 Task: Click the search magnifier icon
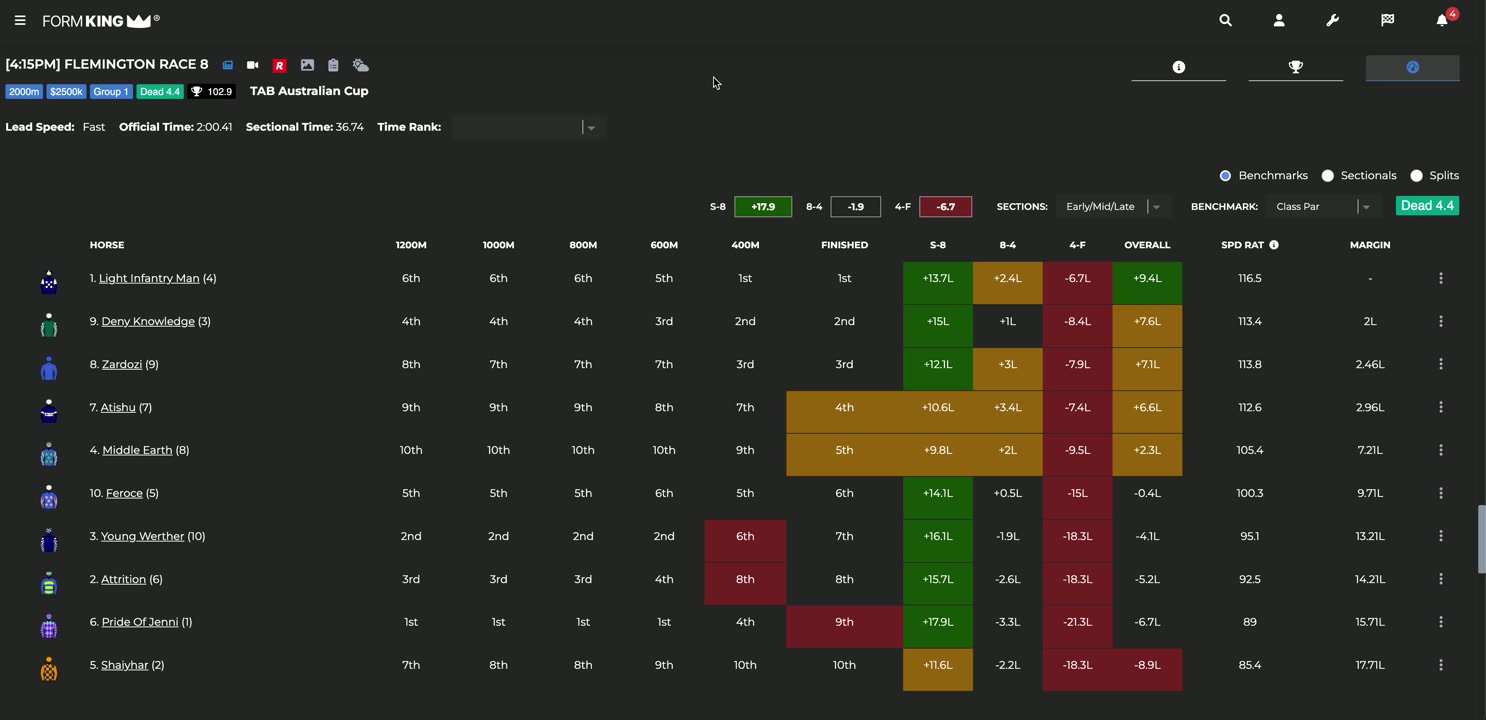click(1225, 20)
